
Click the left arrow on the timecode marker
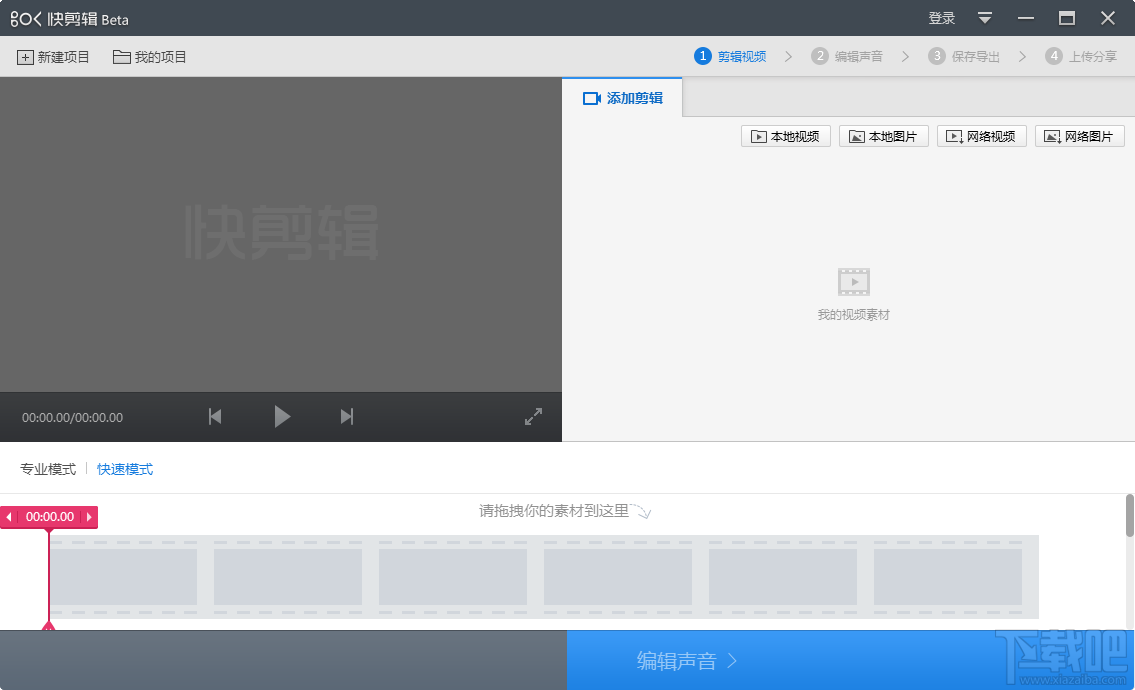[10, 517]
